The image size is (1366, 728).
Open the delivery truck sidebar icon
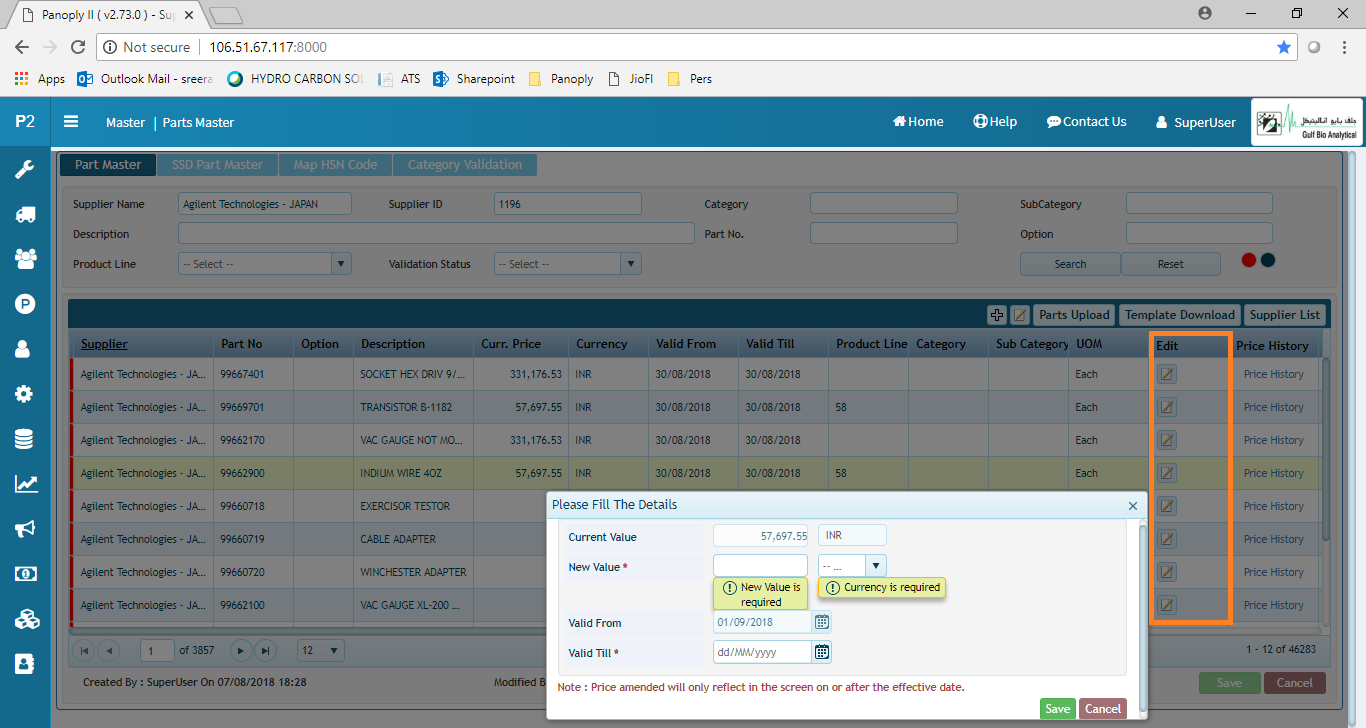(x=25, y=214)
